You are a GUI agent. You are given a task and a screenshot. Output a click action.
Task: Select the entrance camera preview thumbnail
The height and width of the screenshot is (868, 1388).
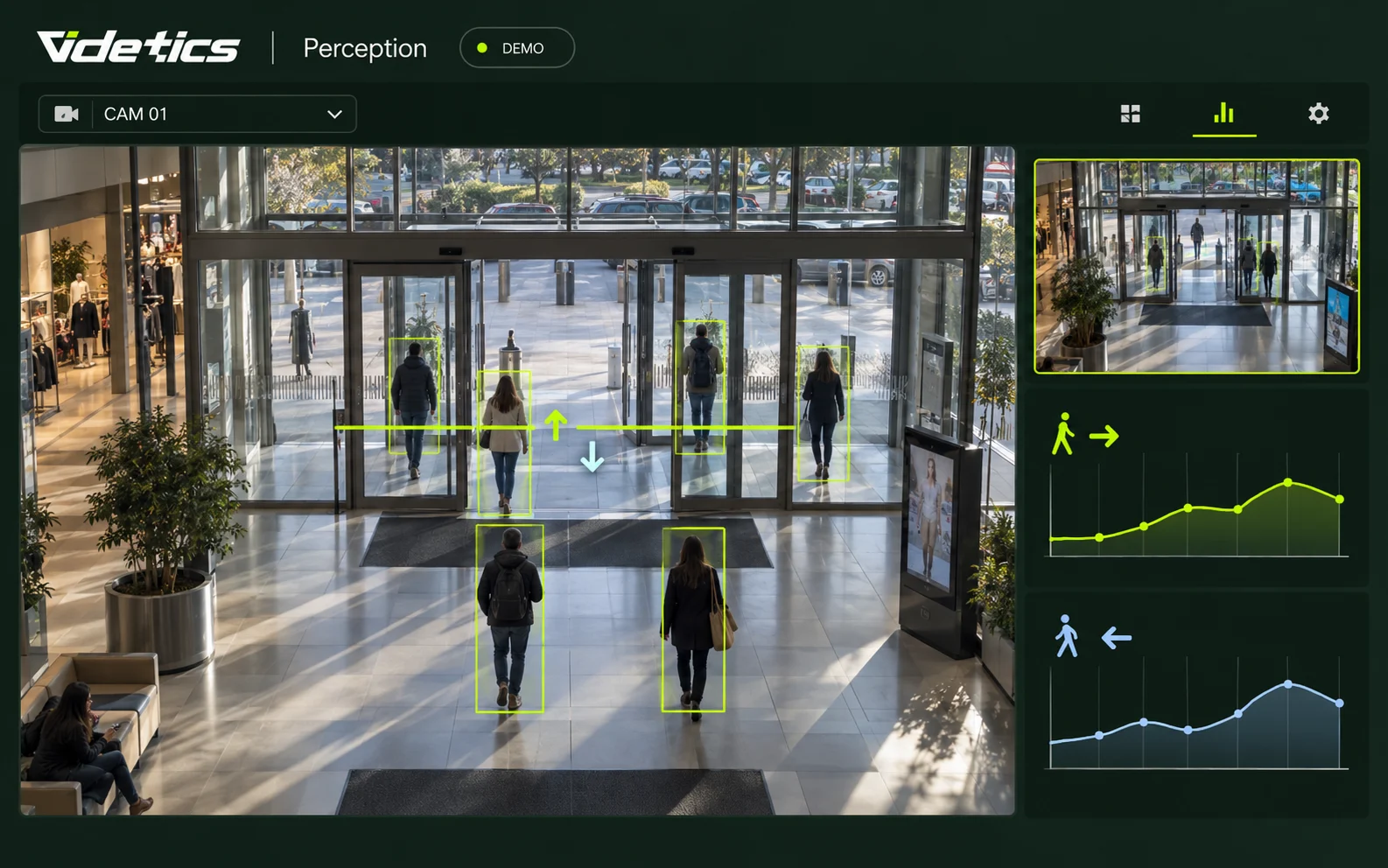click(x=1196, y=266)
